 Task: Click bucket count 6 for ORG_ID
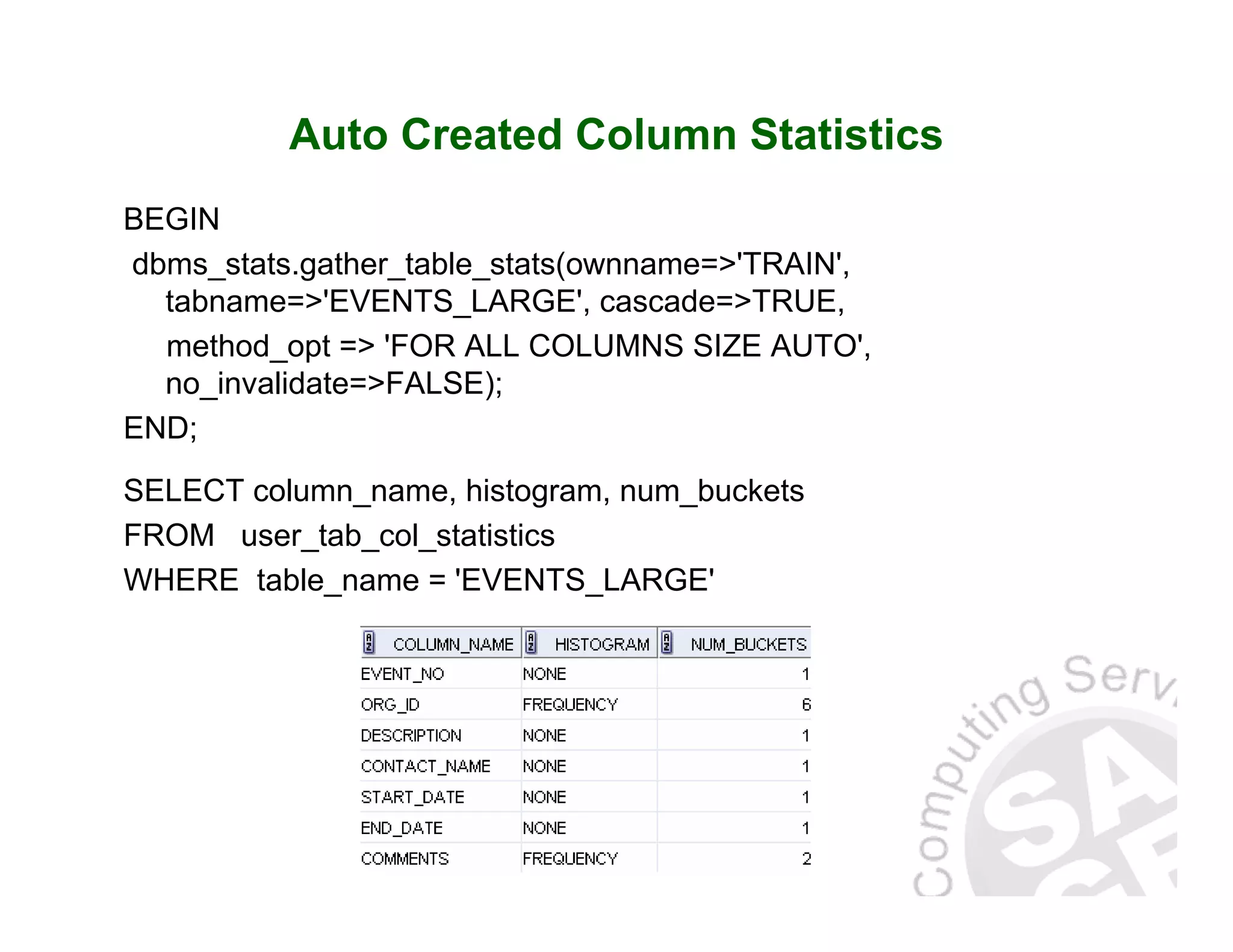[x=806, y=705]
